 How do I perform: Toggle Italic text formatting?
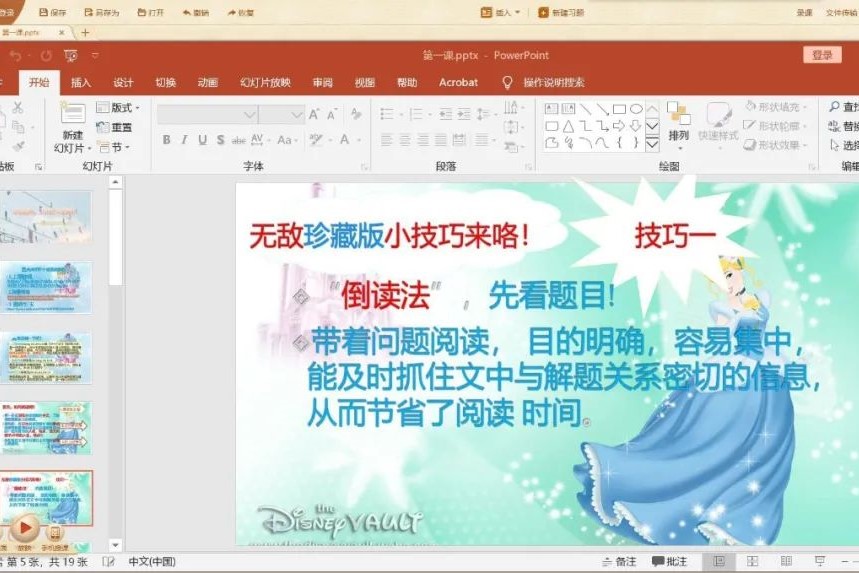[185, 140]
